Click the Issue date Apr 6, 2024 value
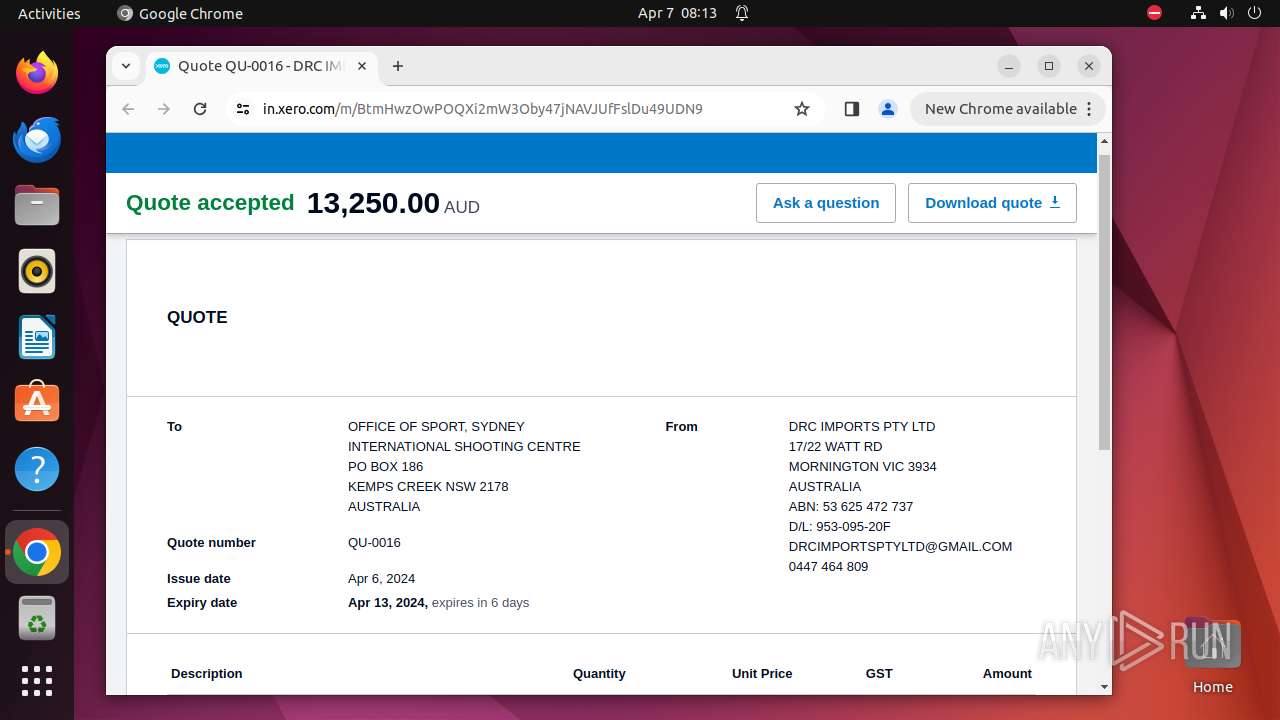The image size is (1280, 720). pos(381,578)
